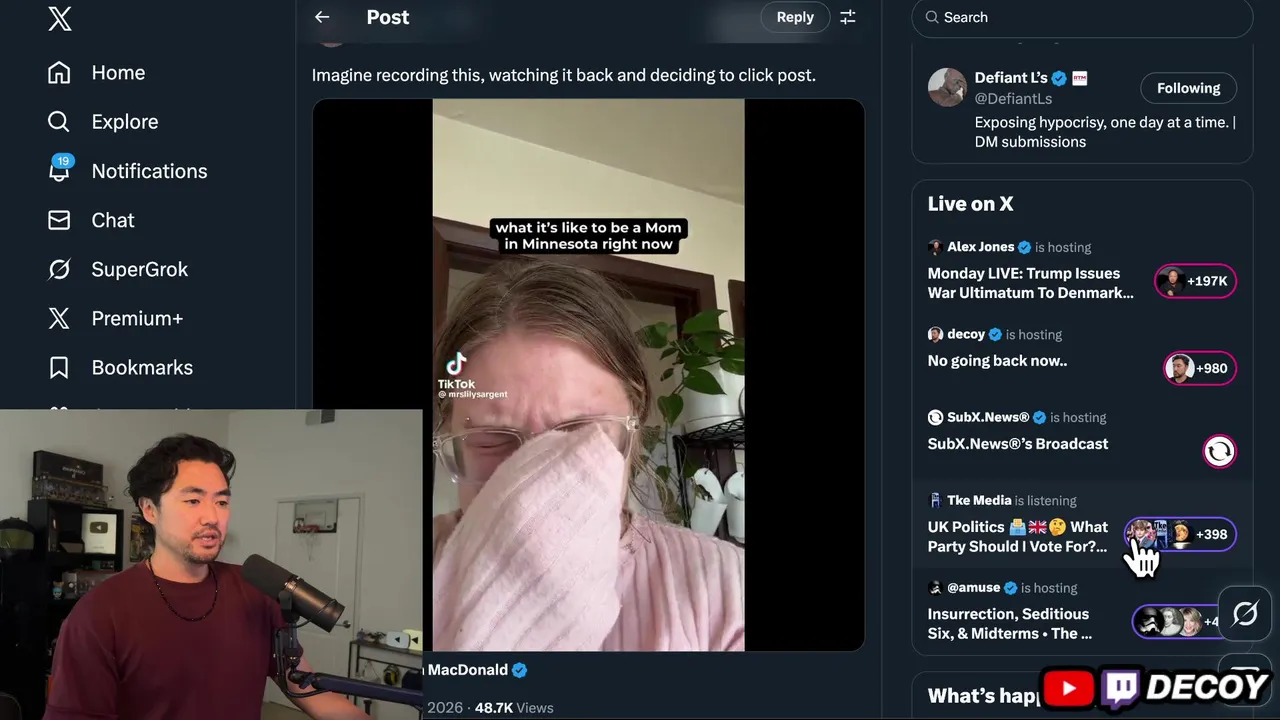This screenshot has width=1280, height=720.
Task: Open the Explore page
Action: (124, 122)
